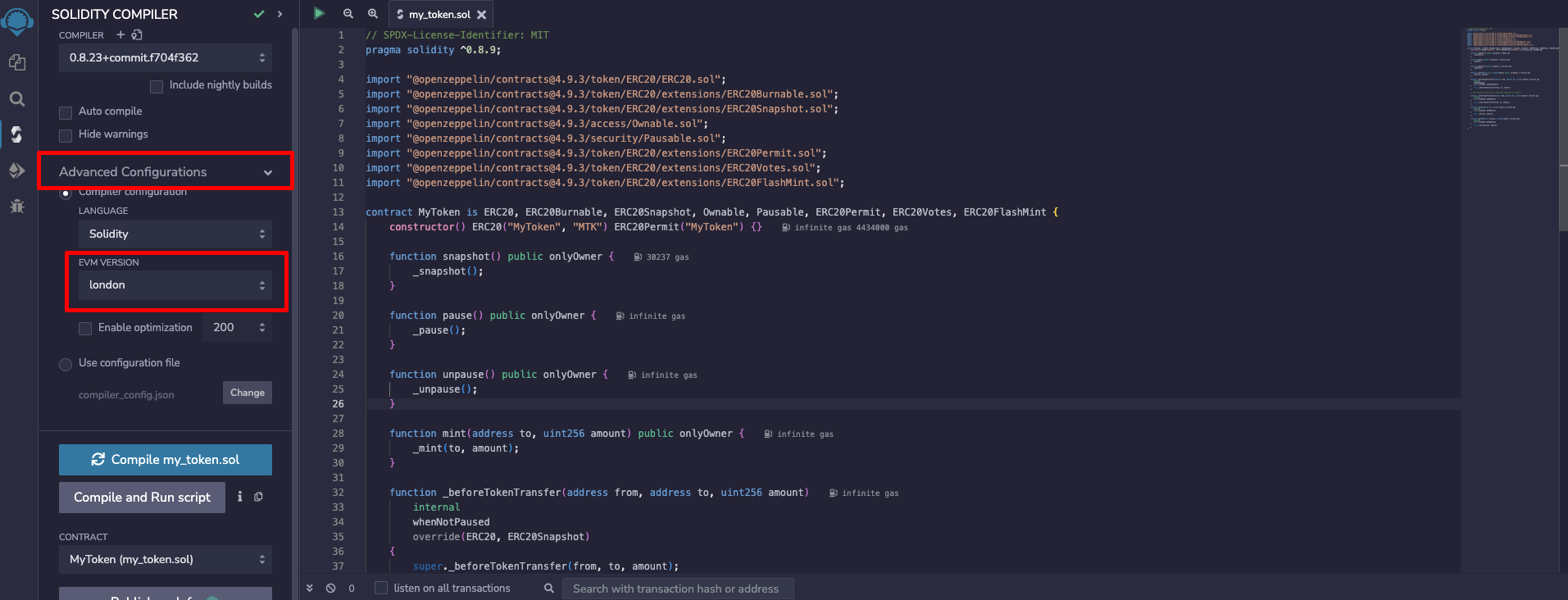This screenshot has width=1568, height=600.
Task: Click the Compile my_token.sol button
Action: [166, 460]
